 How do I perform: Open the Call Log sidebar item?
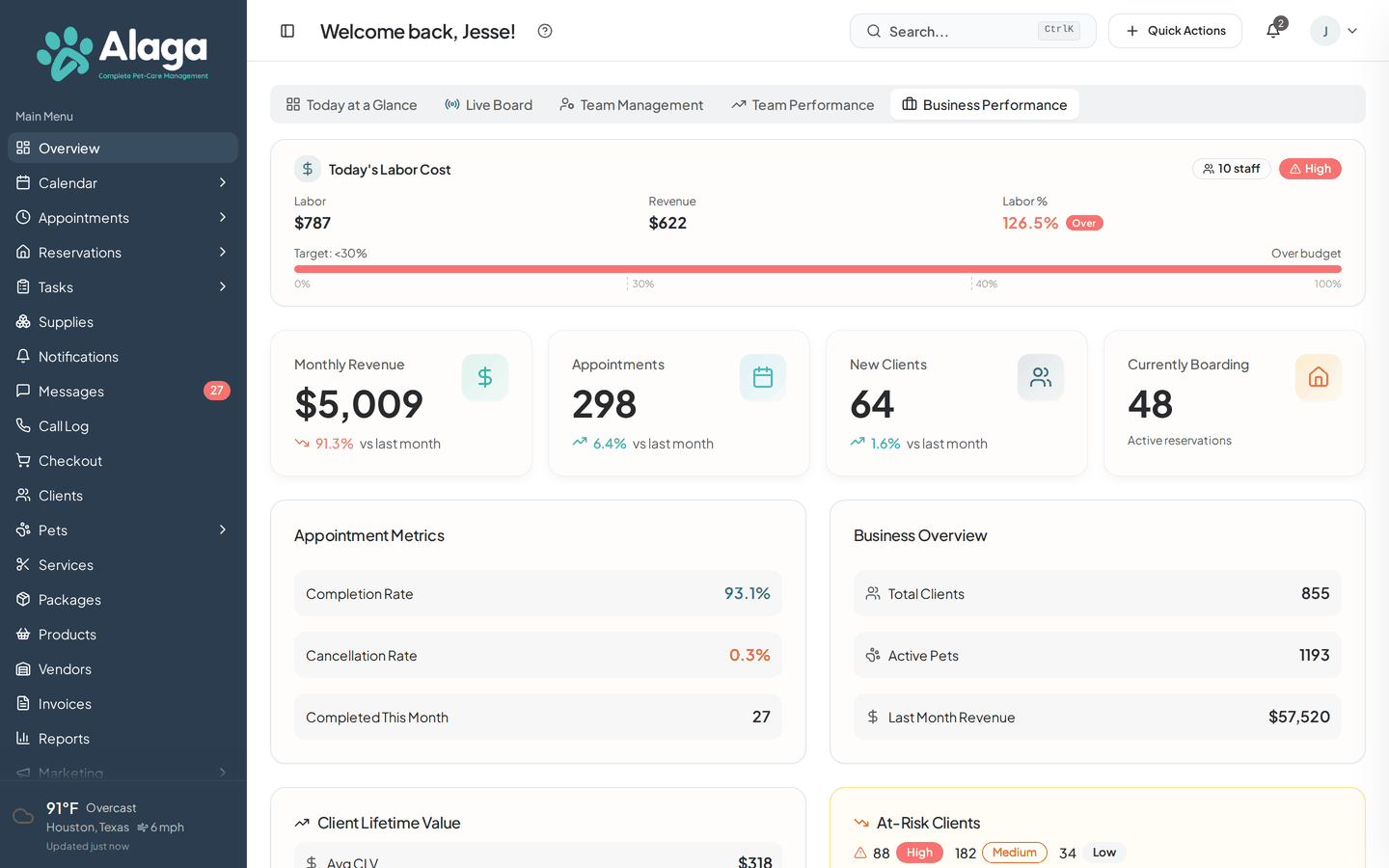(x=123, y=426)
